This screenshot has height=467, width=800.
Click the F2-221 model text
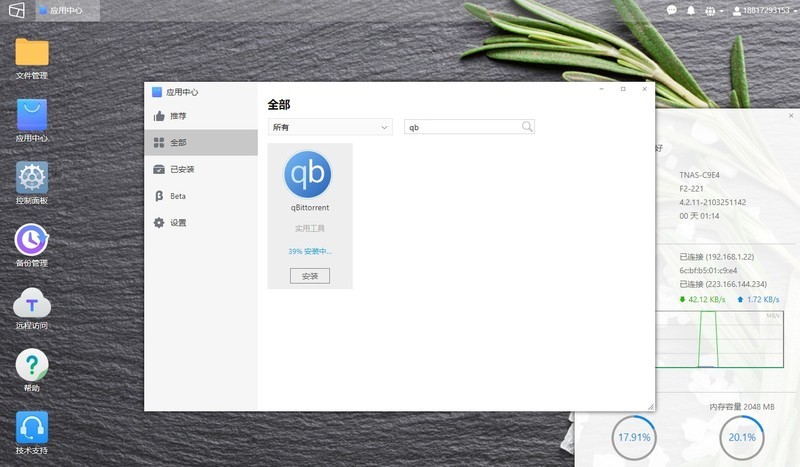click(x=691, y=188)
